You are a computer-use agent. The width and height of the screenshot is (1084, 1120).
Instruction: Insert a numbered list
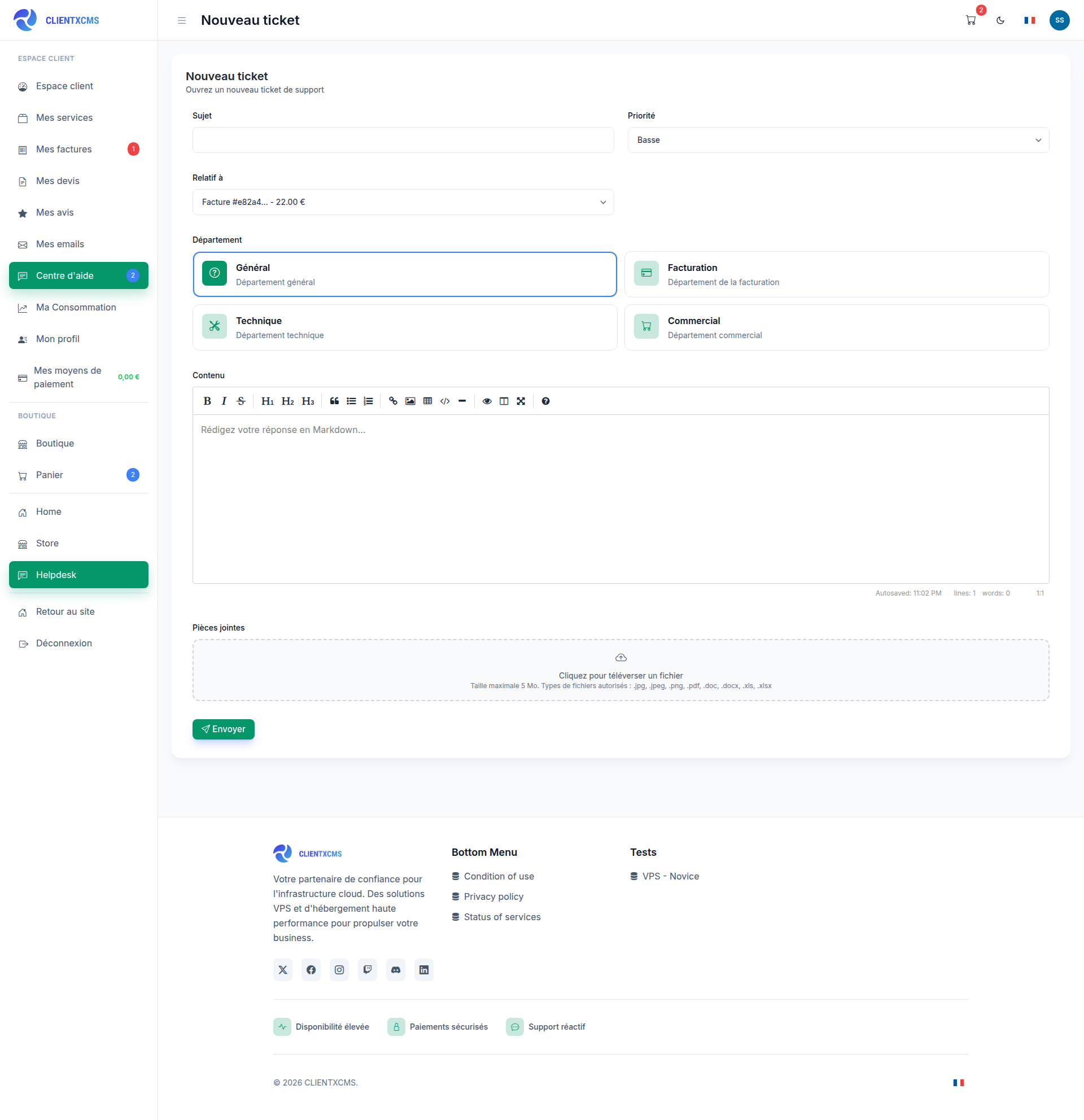click(369, 401)
